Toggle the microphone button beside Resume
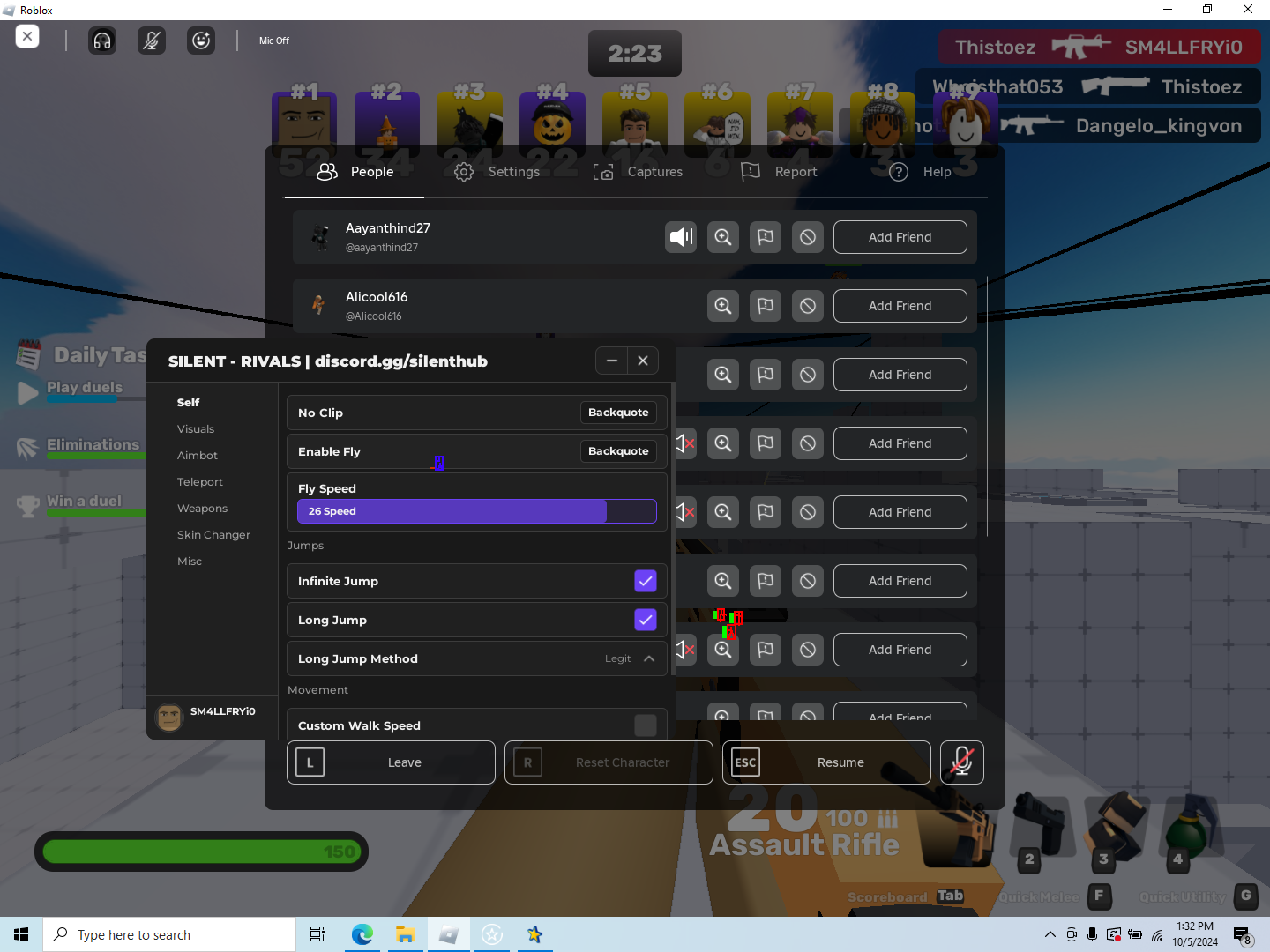Image resolution: width=1270 pixels, height=952 pixels. coord(962,762)
